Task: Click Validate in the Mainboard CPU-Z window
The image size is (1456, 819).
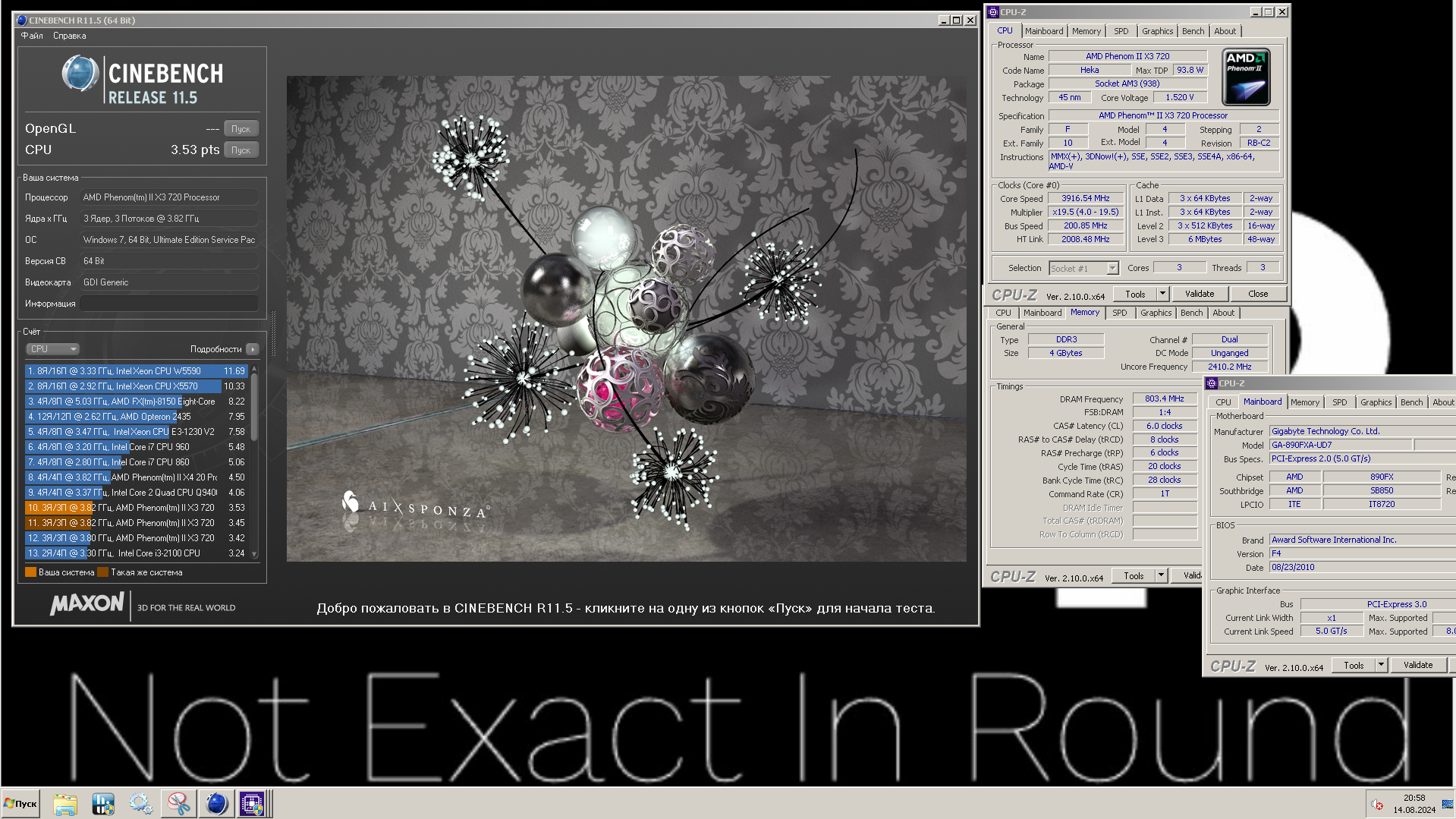Action: tap(1418, 665)
